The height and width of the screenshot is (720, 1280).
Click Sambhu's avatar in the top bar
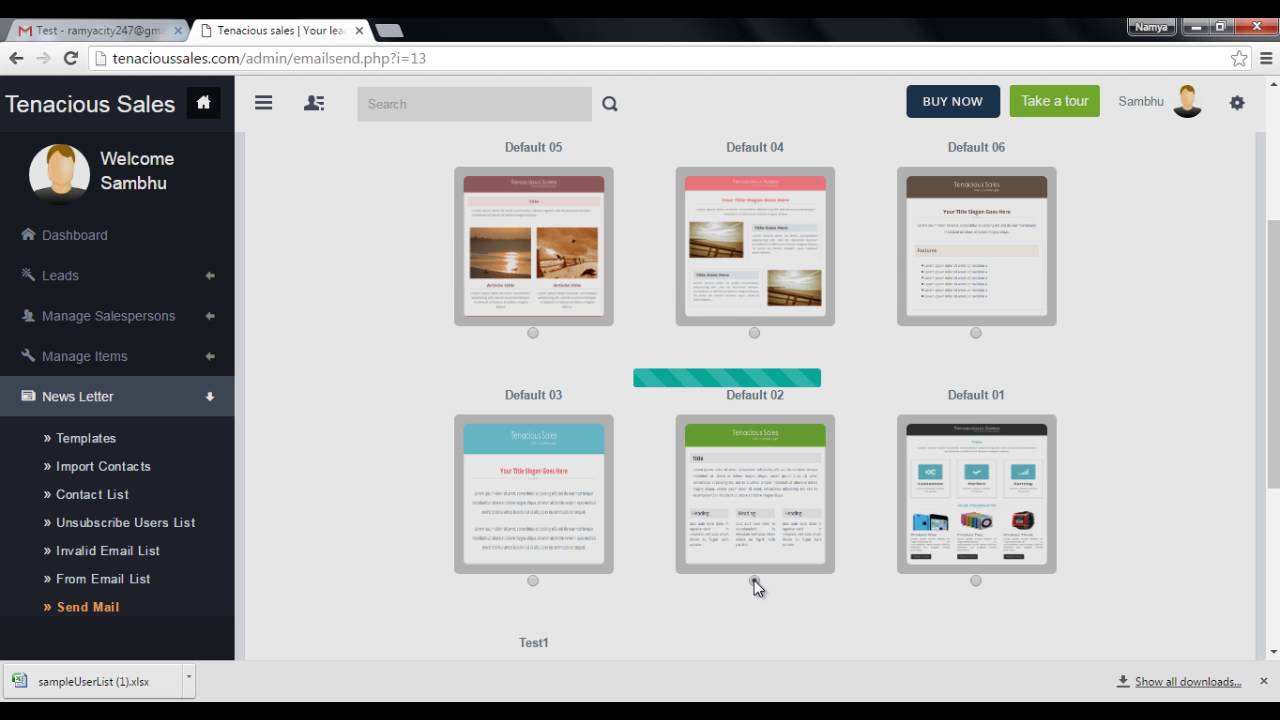[x=1187, y=101]
